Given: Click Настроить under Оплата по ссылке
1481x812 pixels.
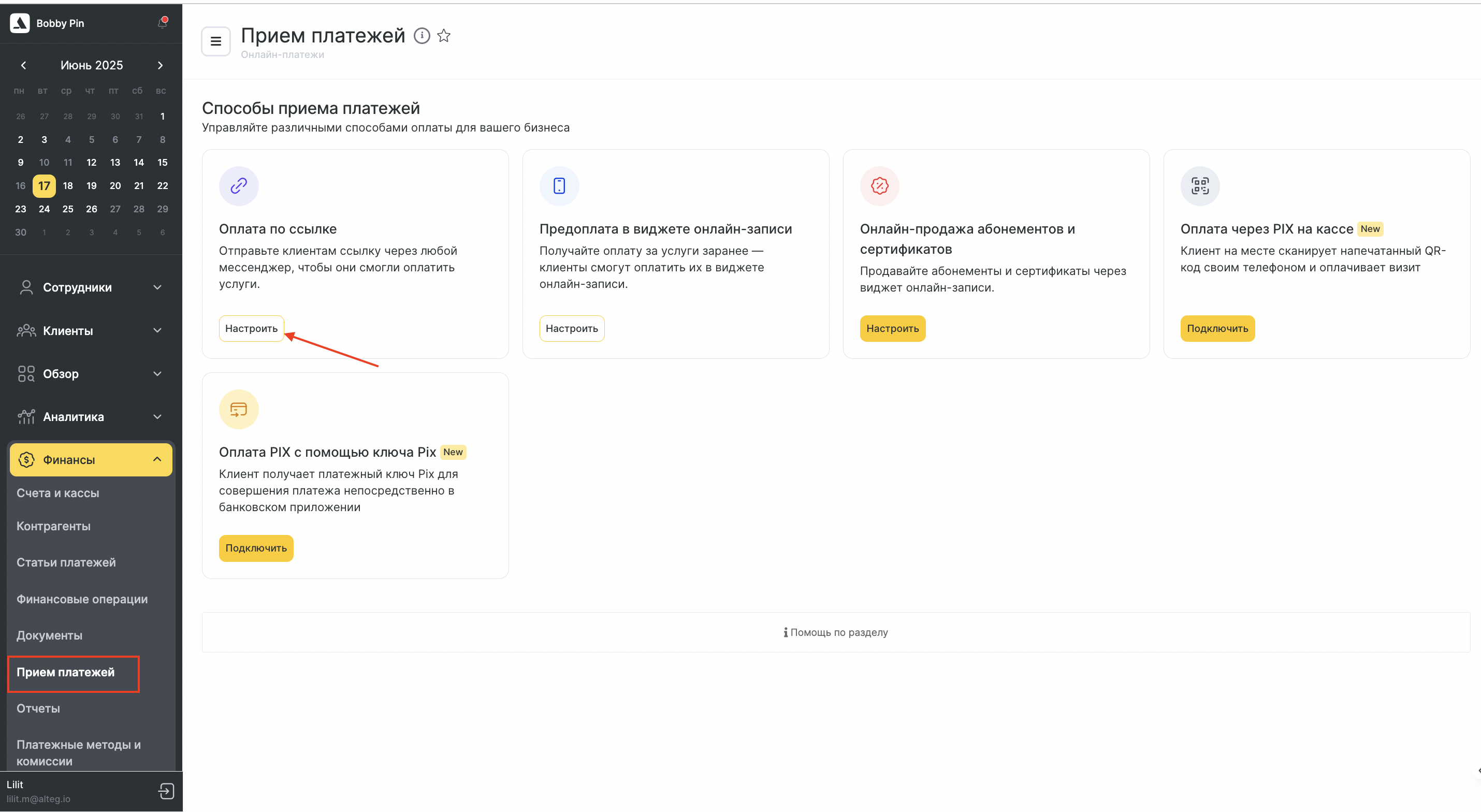Looking at the screenshot, I should (x=251, y=328).
